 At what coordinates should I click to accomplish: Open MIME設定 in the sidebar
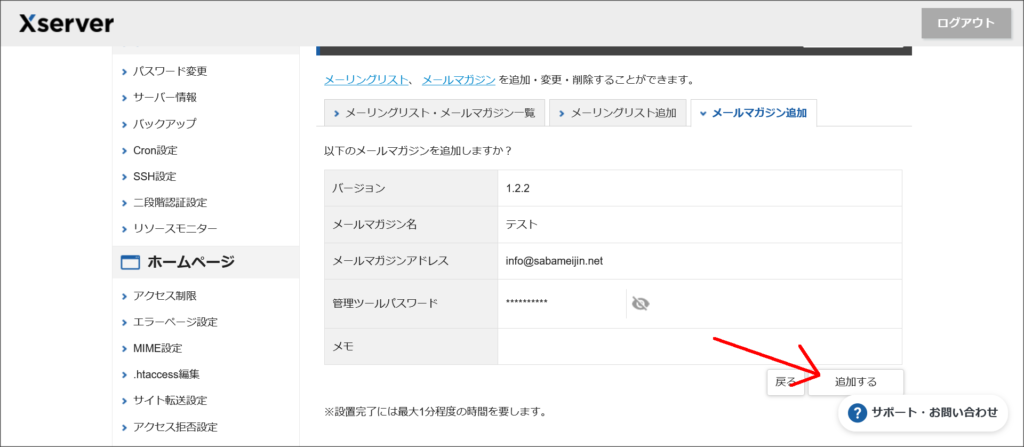pos(157,348)
